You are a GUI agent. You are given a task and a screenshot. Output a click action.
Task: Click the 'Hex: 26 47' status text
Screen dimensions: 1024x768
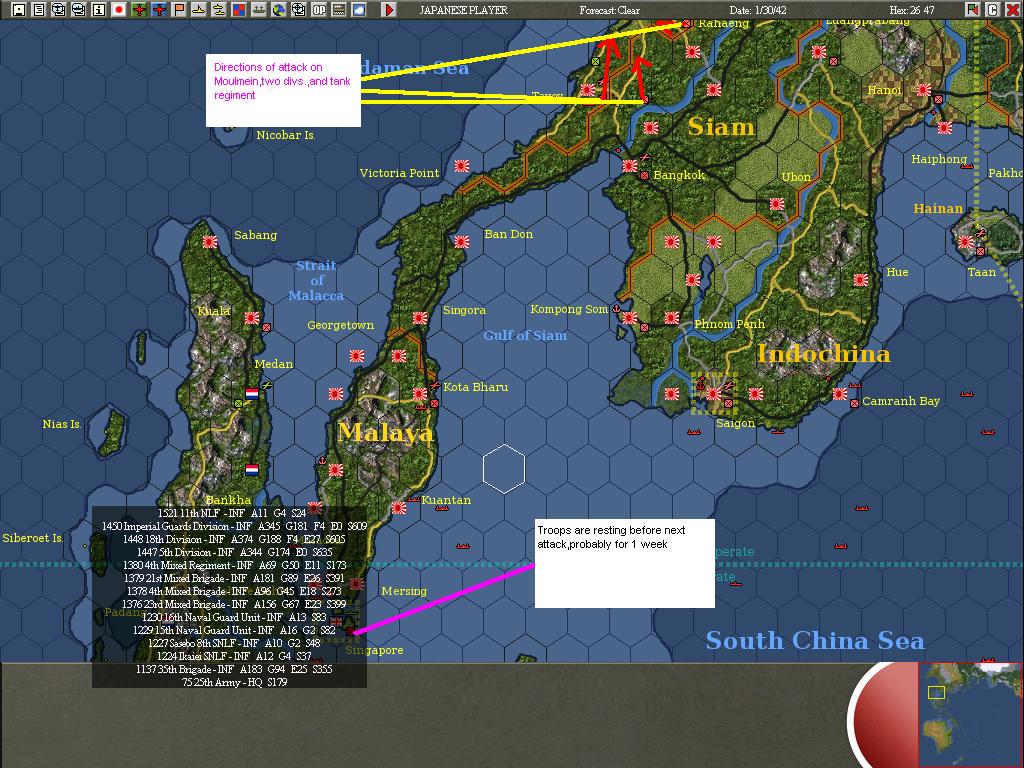(x=912, y=10)
